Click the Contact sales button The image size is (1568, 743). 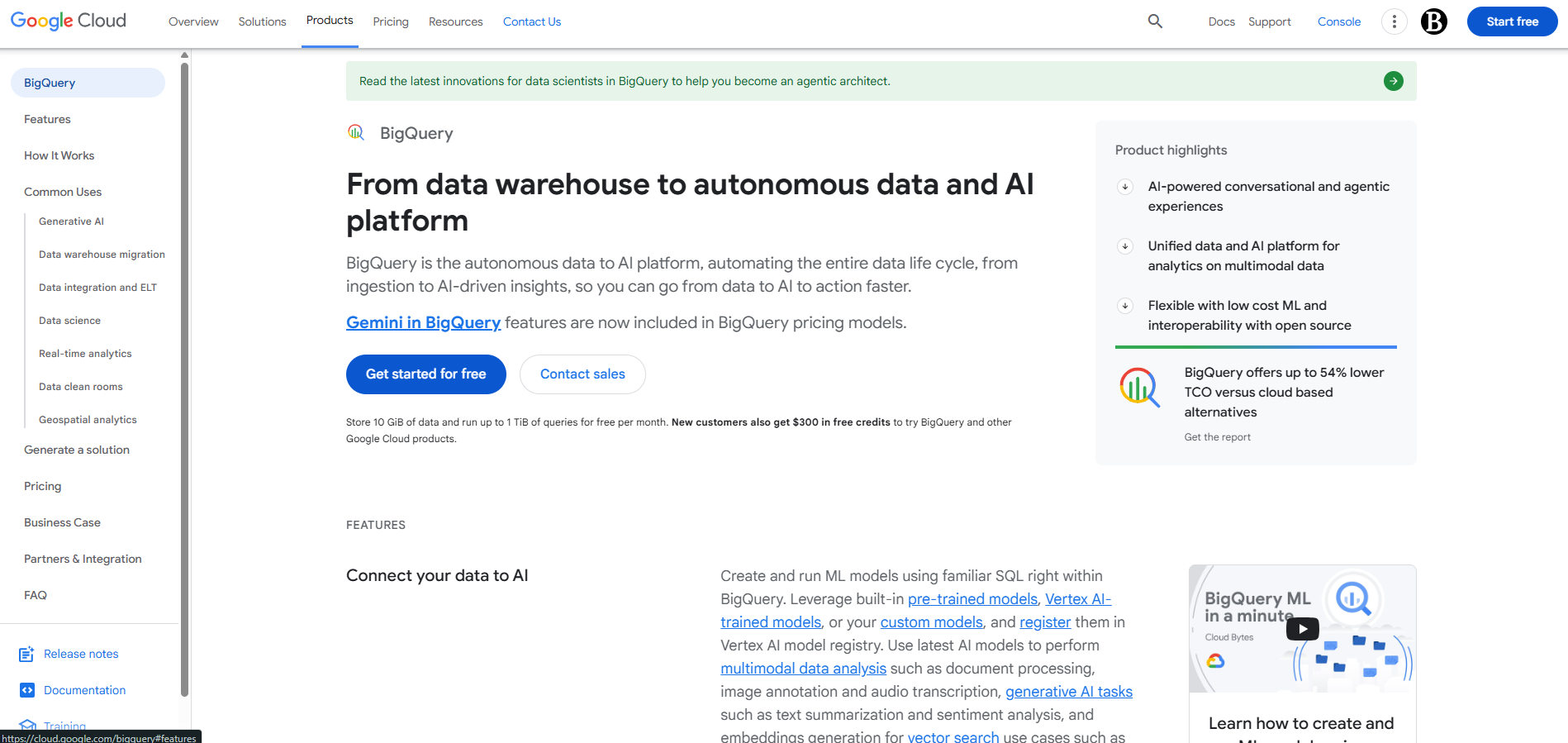tap(582, 374)
